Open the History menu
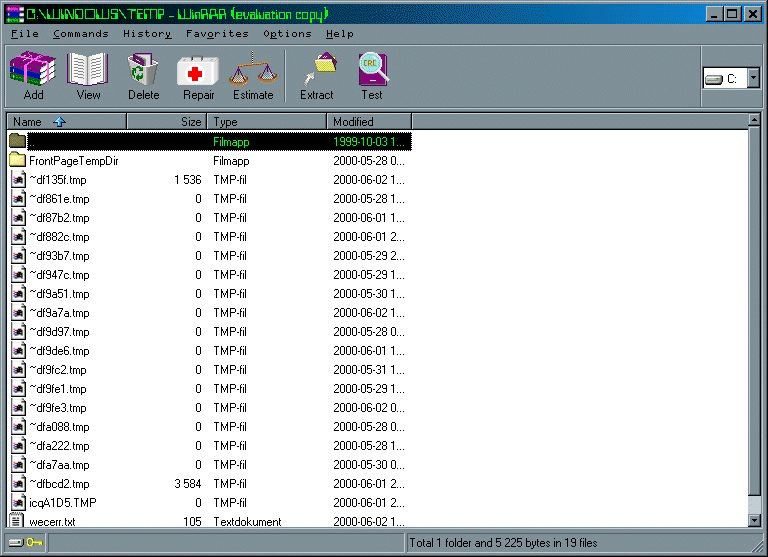 click(x=147, y=34)
